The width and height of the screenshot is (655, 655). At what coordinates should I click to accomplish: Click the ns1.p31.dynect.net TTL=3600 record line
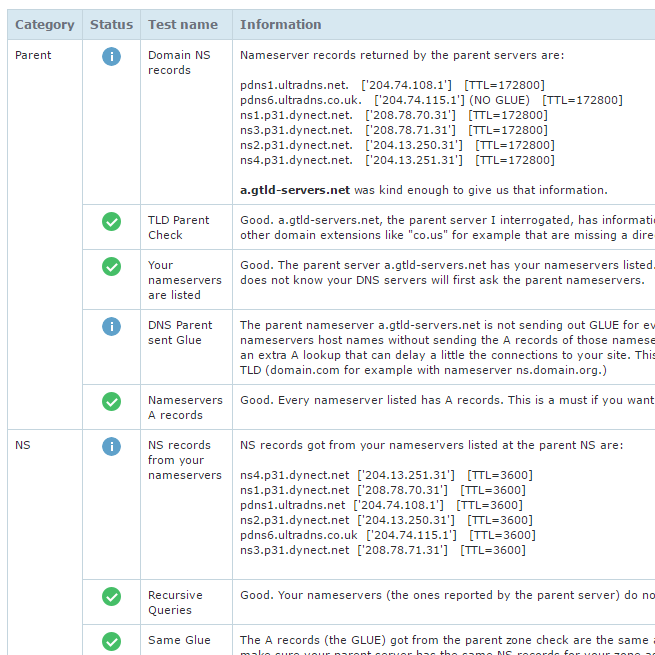(x=383, y=490)
